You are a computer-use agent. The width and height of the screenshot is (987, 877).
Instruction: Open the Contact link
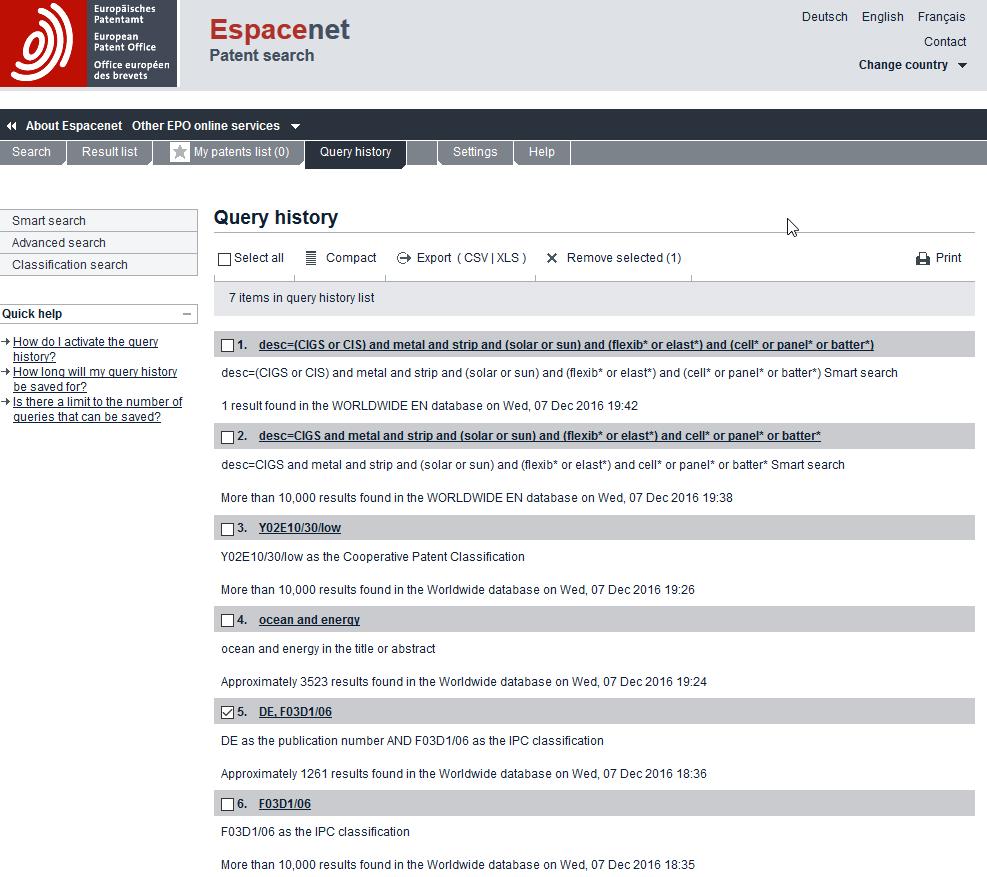click(945, 42)
